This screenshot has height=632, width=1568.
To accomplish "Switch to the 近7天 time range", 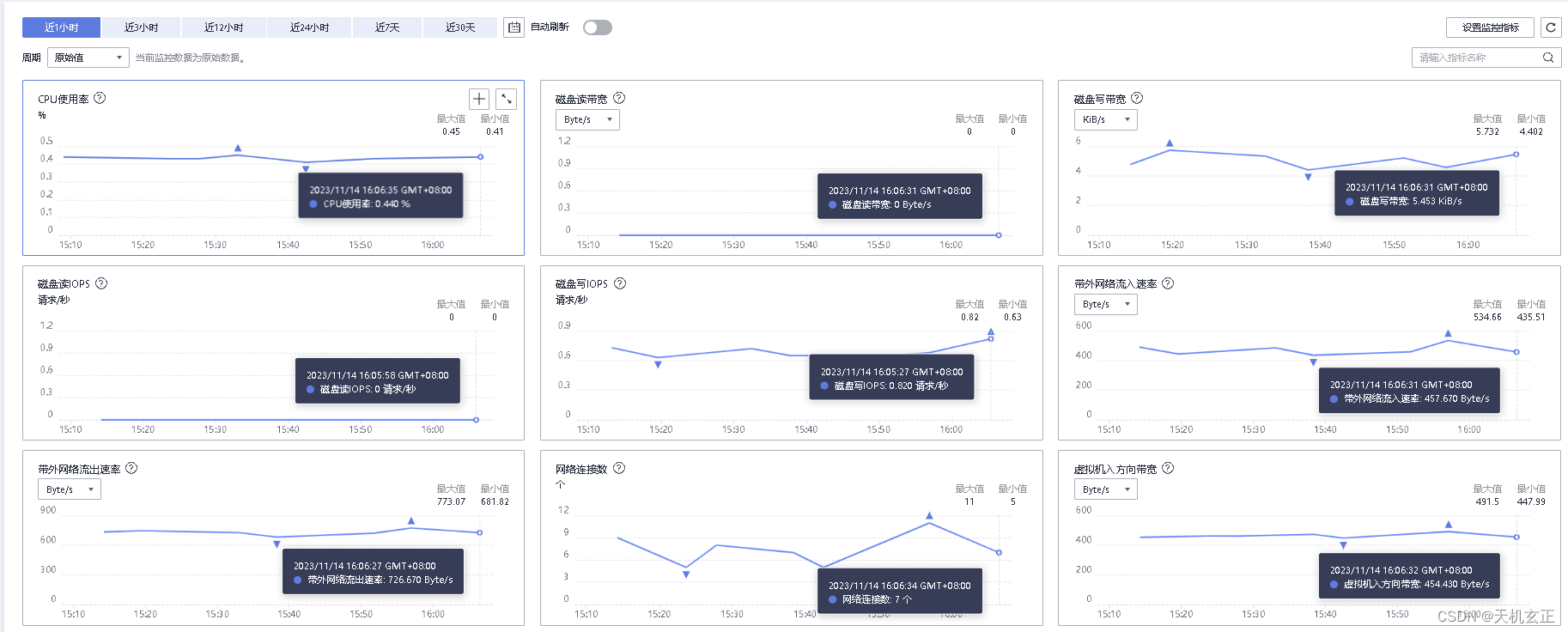I will 387,27.
